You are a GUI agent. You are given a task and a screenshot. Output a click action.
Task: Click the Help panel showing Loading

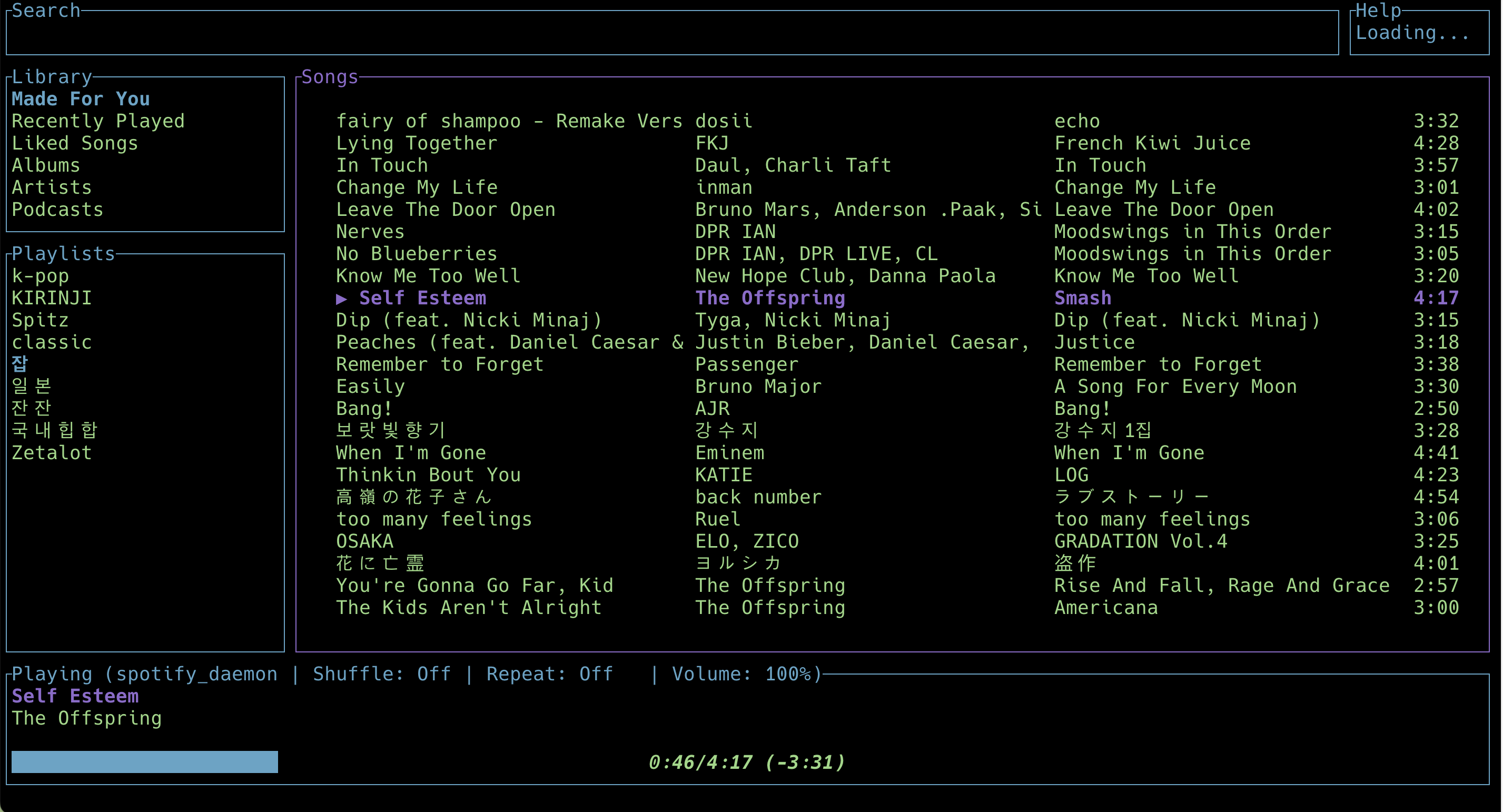click(1412, 33)
